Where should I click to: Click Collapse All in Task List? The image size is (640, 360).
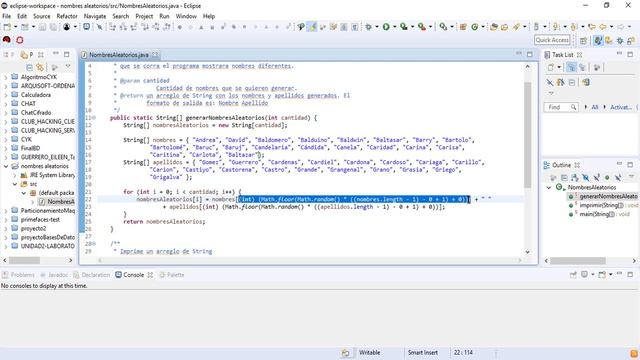coord(572,82)
